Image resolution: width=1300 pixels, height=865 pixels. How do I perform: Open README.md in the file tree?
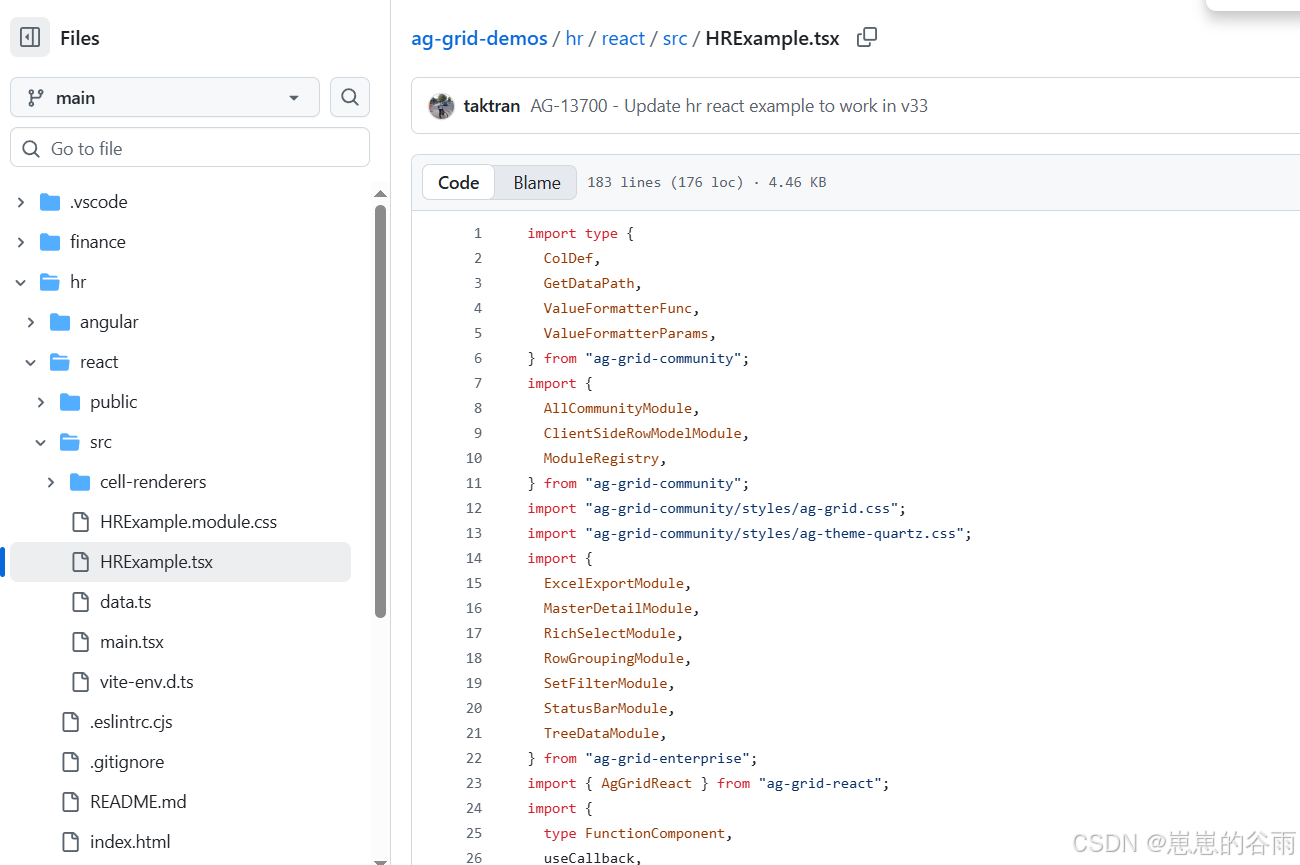click(138, 802)
